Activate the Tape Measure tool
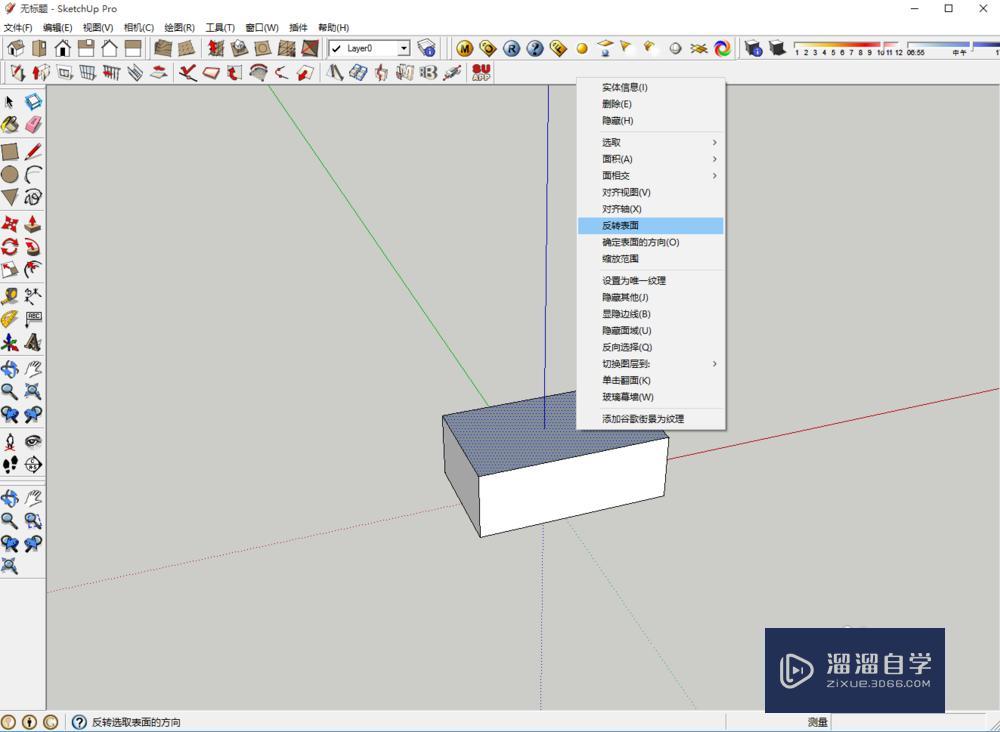Screen dimensions: 1000x732 tap(10, 296)
